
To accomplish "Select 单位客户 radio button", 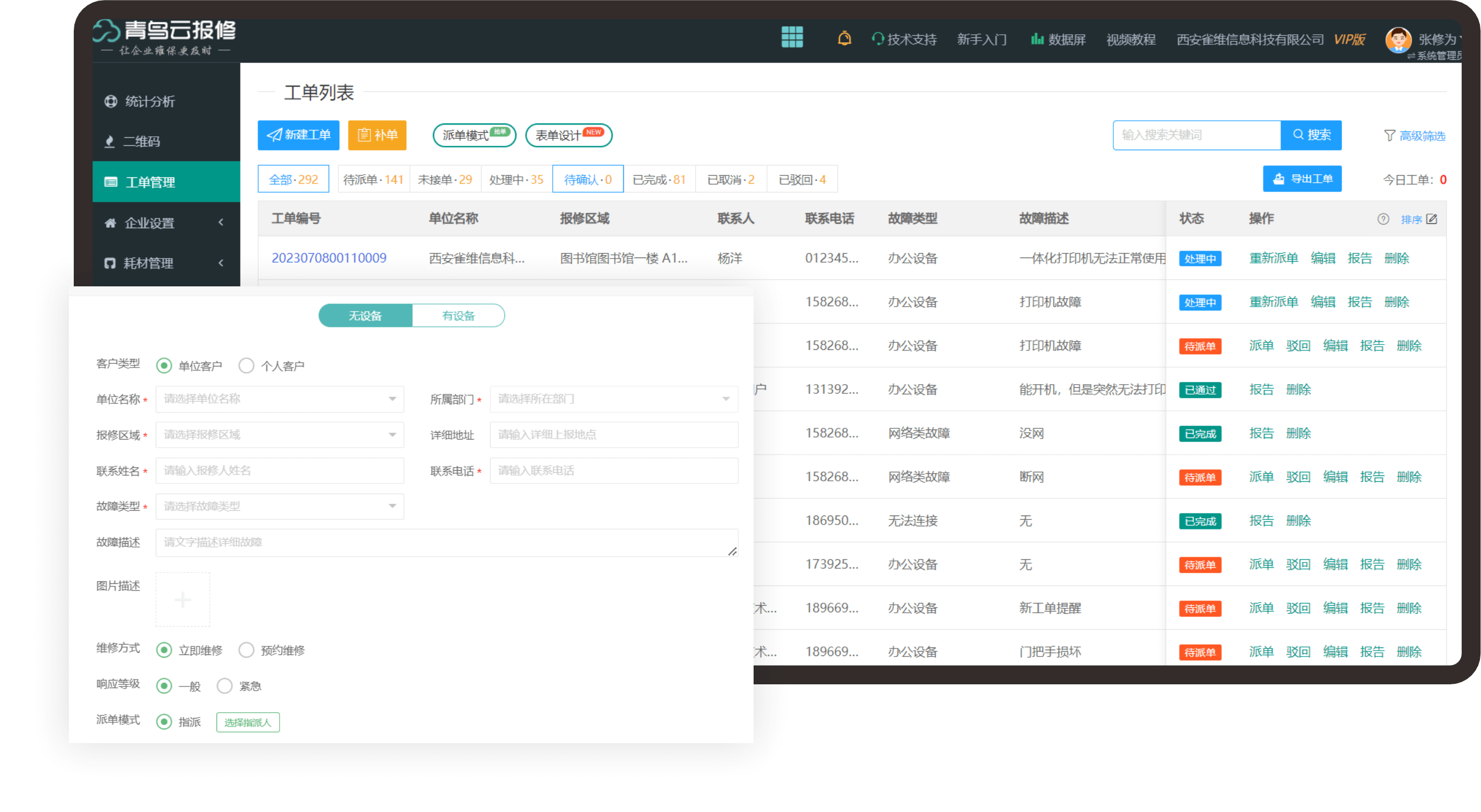I will point(165,365).
